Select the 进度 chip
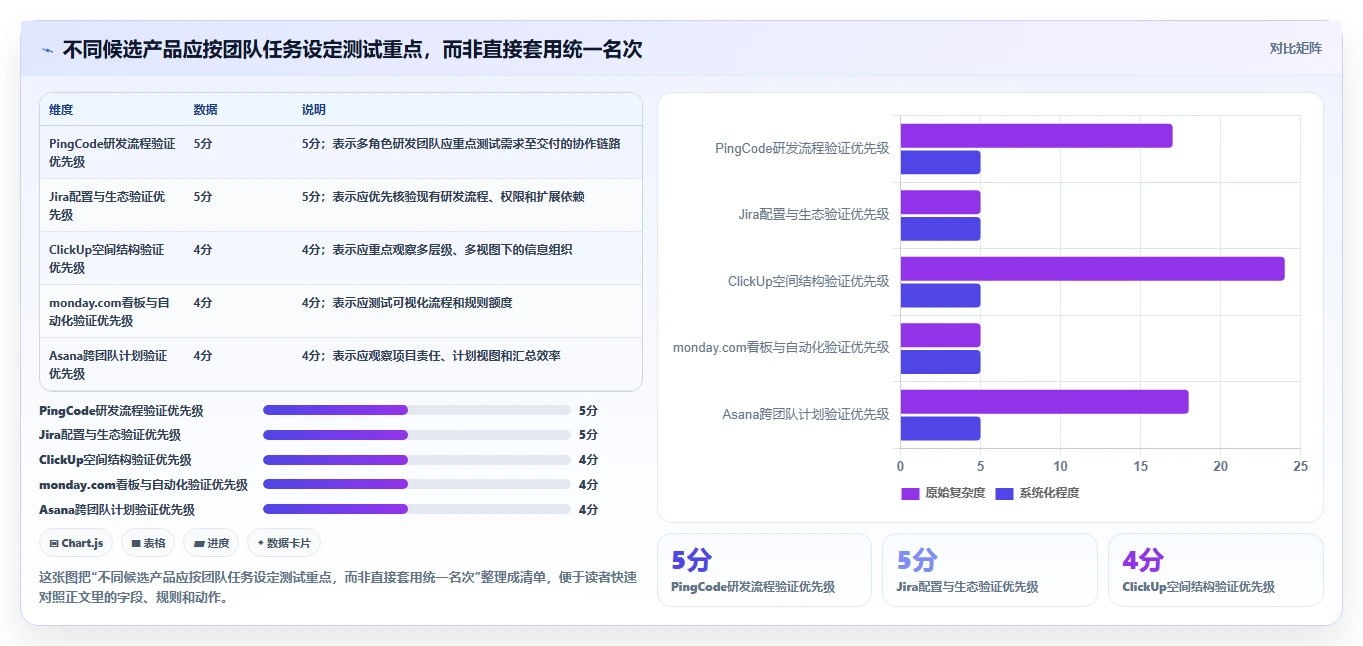Viewport: 1363px width, 646px height. coord(211,543)
